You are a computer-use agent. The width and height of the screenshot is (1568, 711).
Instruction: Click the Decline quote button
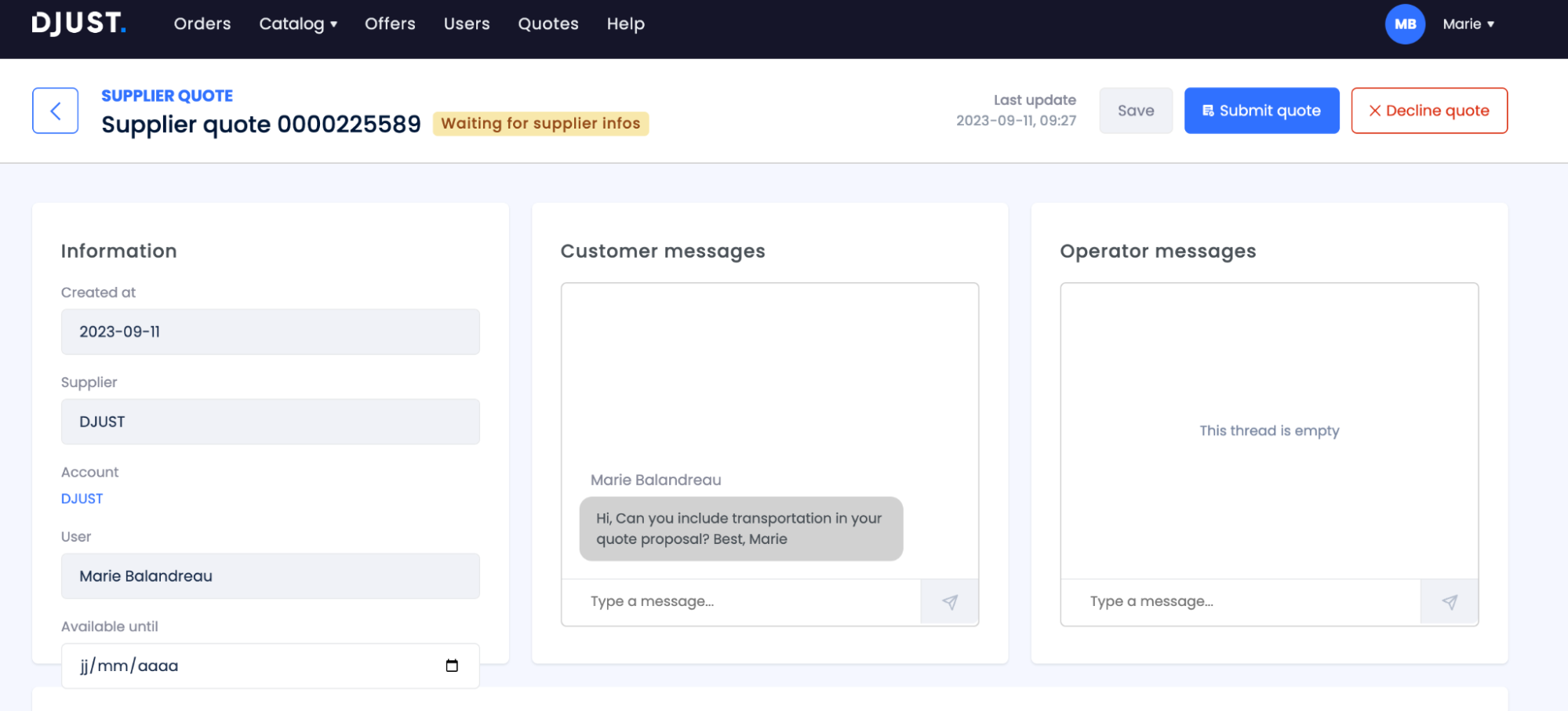point(1428,111)
